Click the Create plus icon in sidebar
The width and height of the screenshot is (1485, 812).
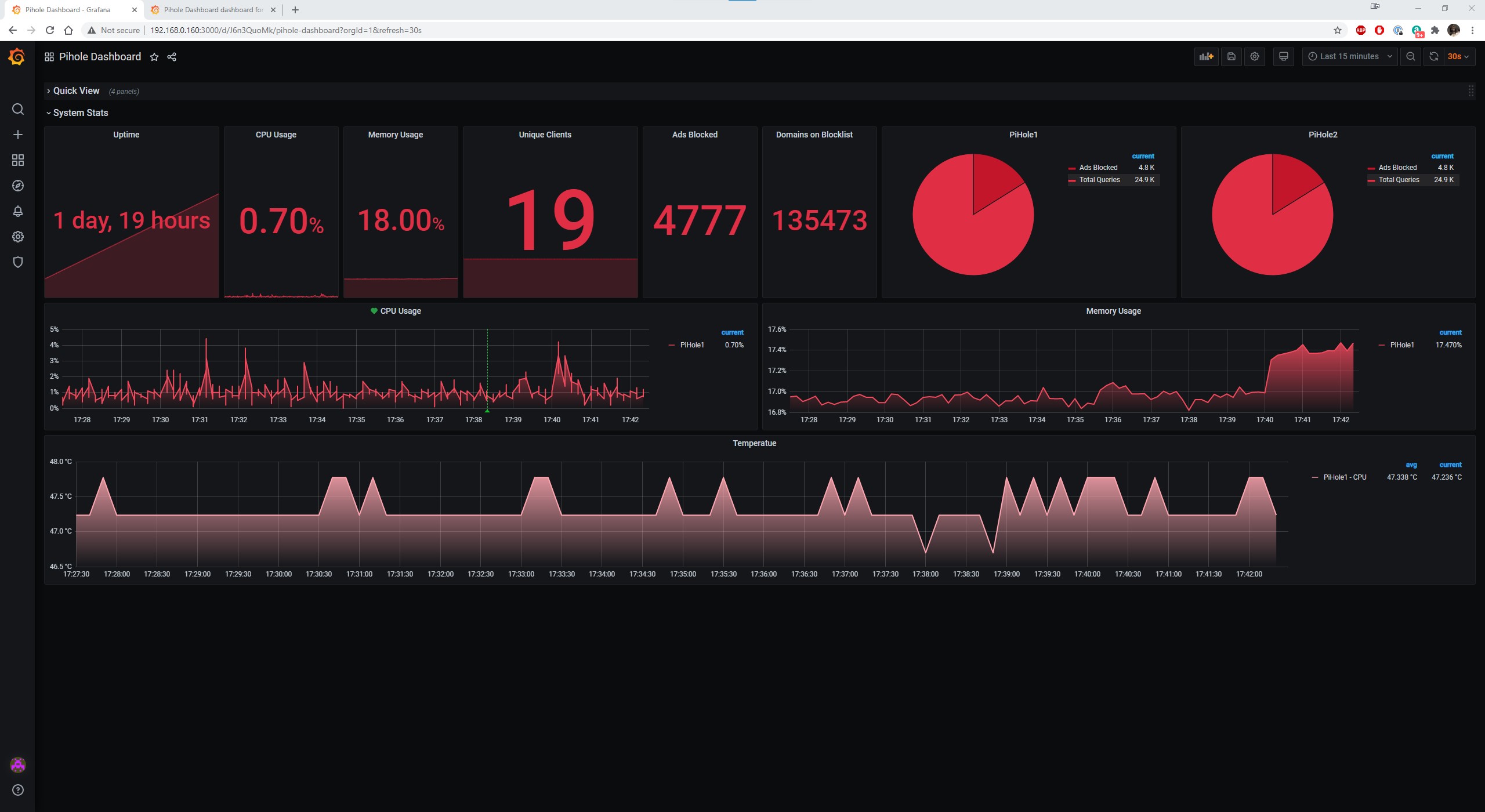point(18,135)
